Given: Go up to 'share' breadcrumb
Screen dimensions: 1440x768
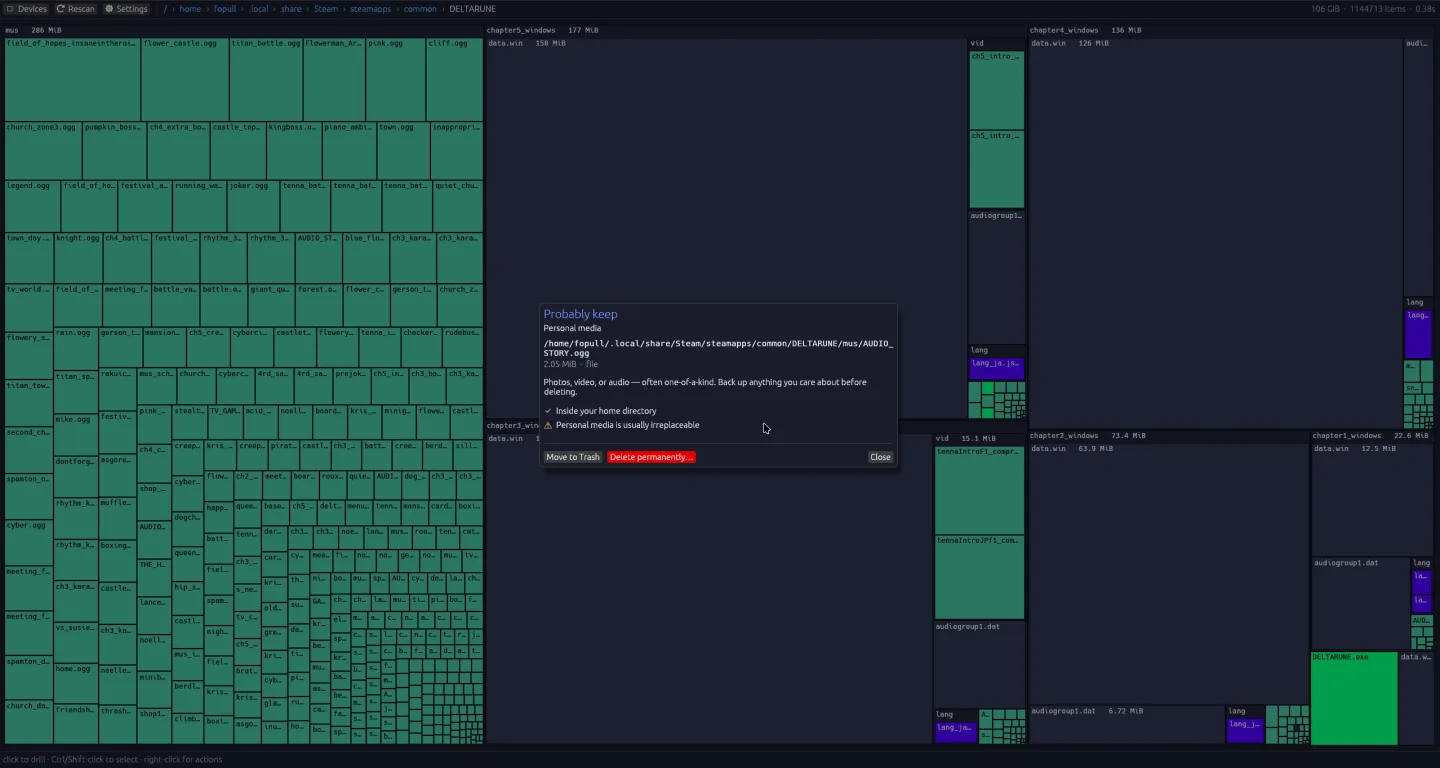Looking at the screenshot, I should (x=291, y=9).
